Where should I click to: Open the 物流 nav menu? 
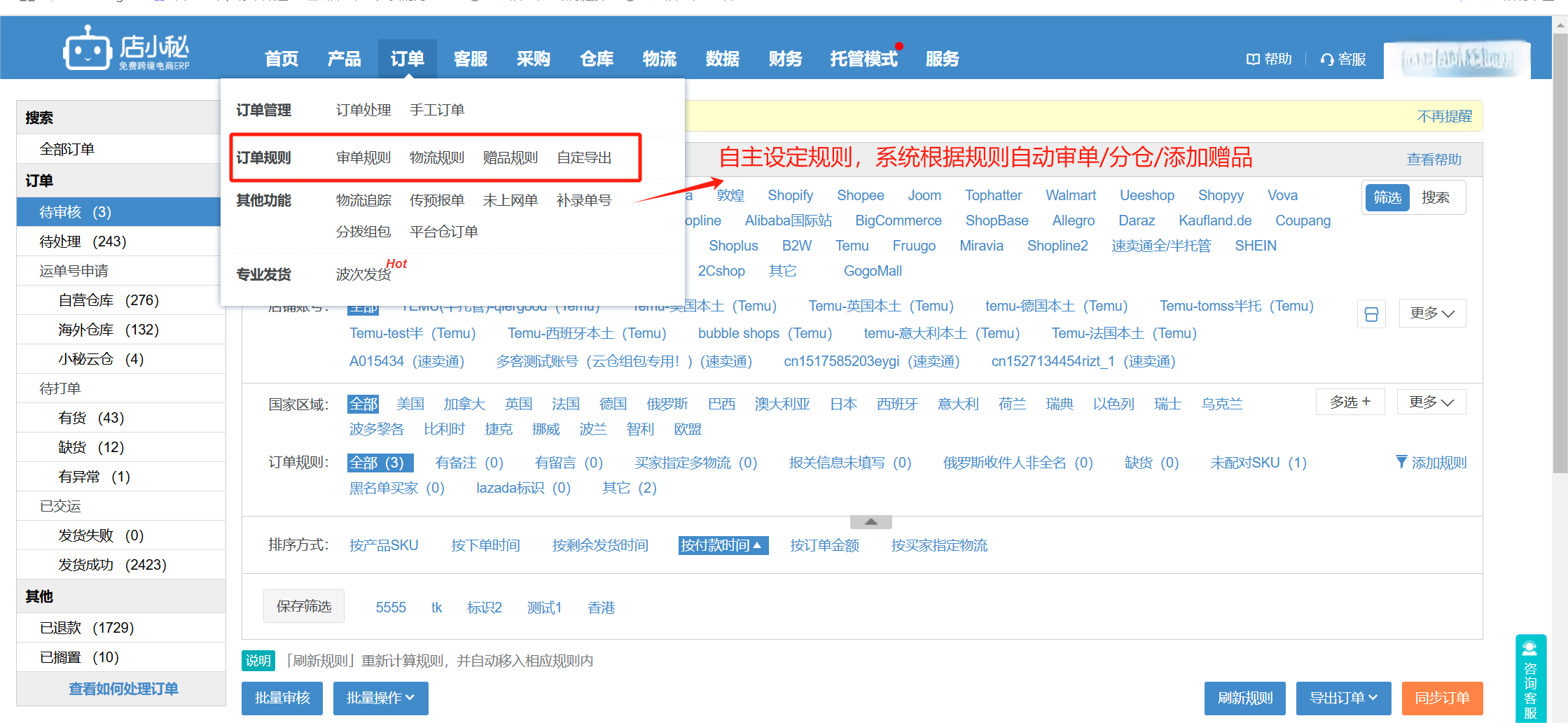660,59
